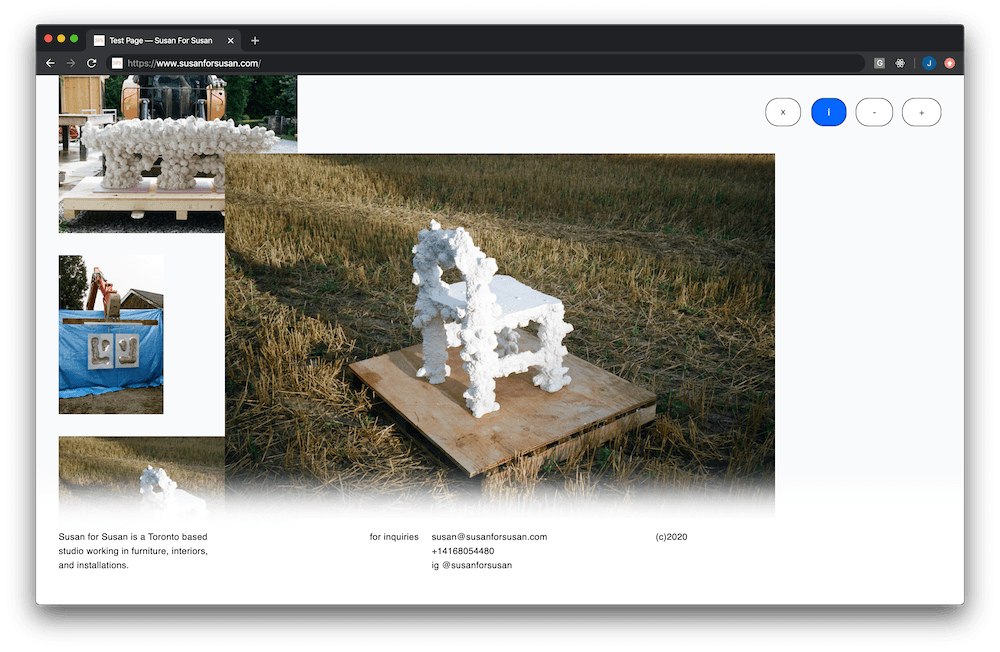Click the browser forward arrow
Screen dimensions: 1000x652
(71, 63)
